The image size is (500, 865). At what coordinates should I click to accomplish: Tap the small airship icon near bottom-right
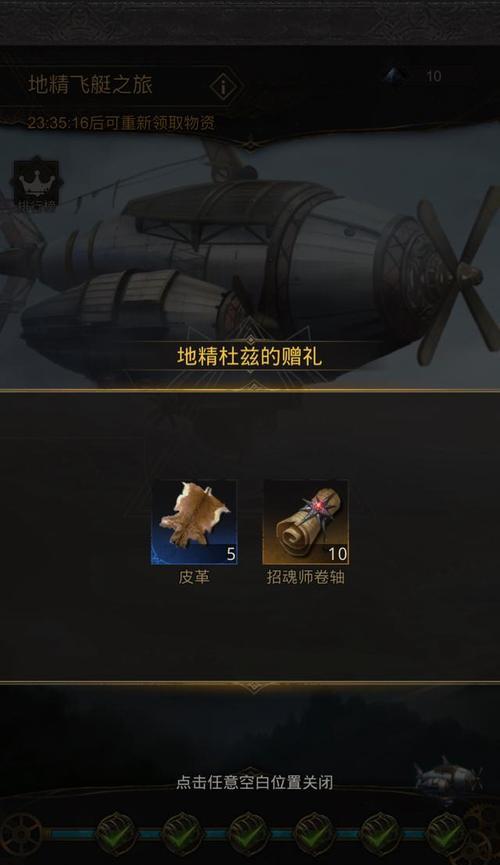point(447,775)
